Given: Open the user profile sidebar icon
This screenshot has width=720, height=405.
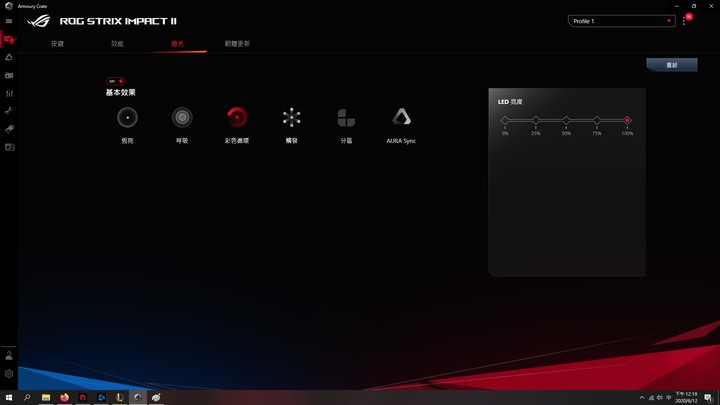Looking at the screenshot, I should pos(9,355).
